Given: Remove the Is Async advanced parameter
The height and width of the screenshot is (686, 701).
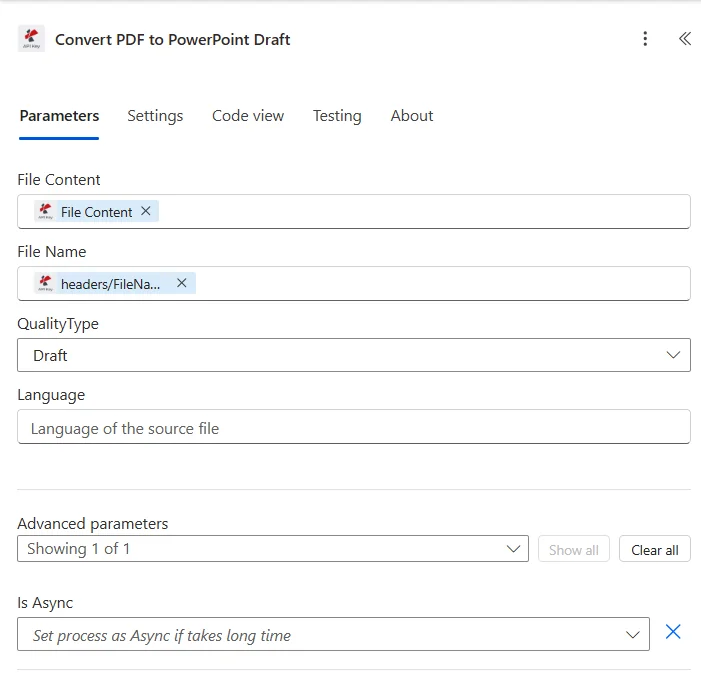Looking at the screenshot, I should pyautogui.click(x=673, y=632).
